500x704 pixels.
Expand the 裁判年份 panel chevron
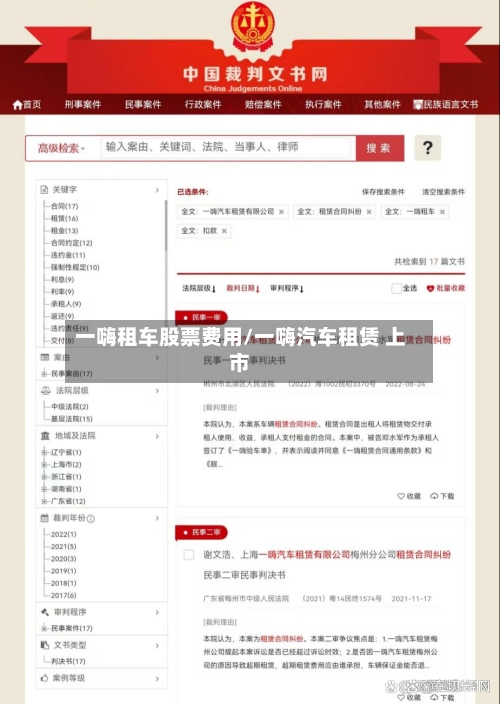pyautogui.click(x=157, y=519)
